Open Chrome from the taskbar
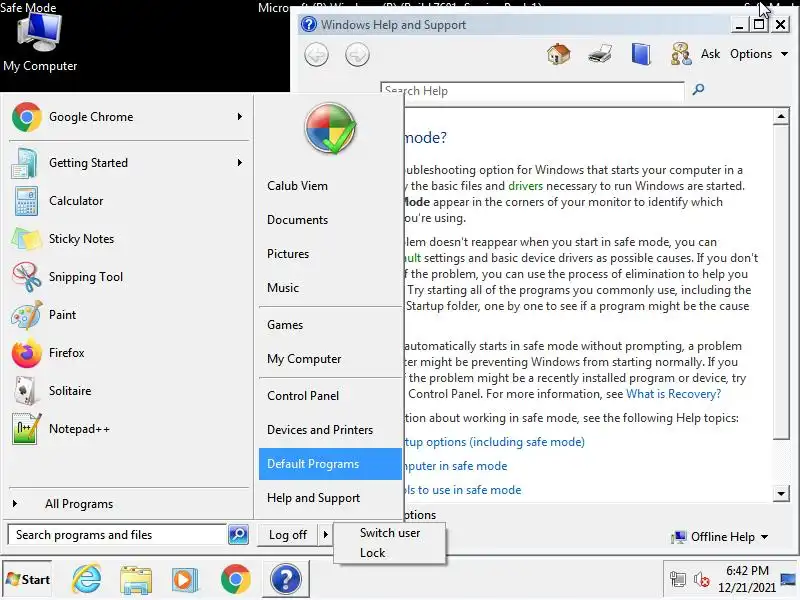The image size is (800, 600). coord(236,580)
